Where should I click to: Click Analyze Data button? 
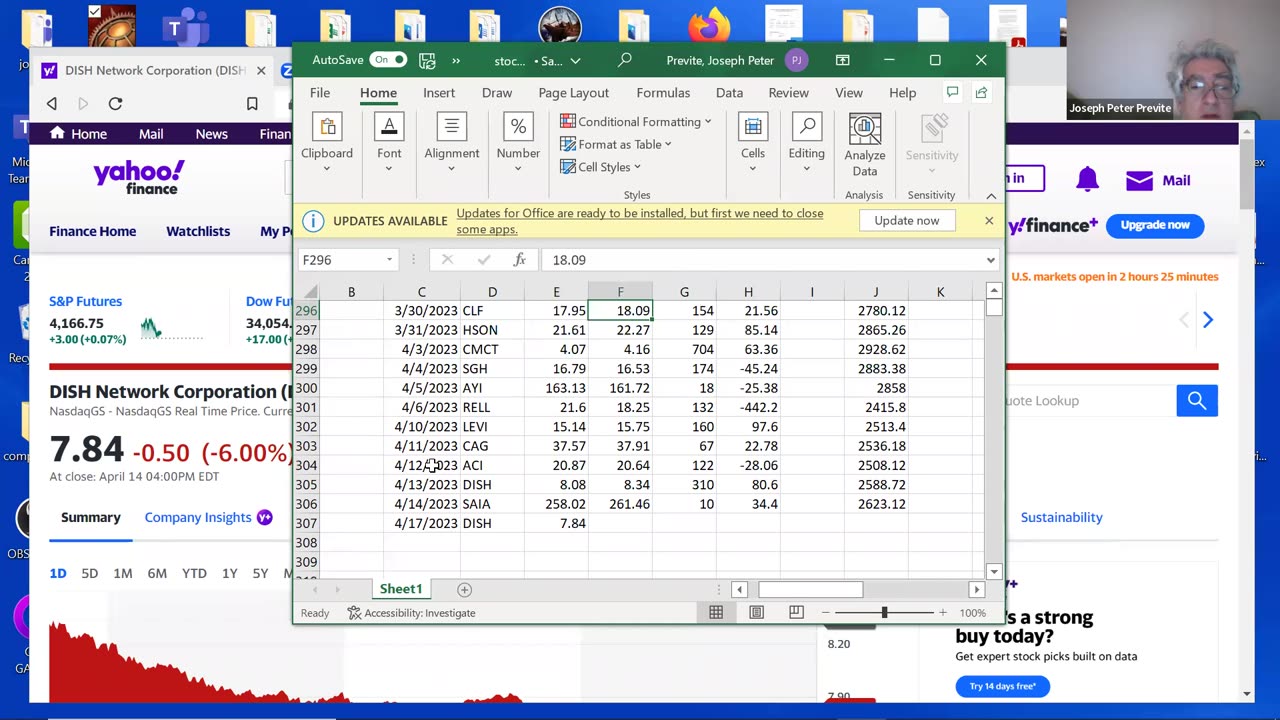coord(865,146)
